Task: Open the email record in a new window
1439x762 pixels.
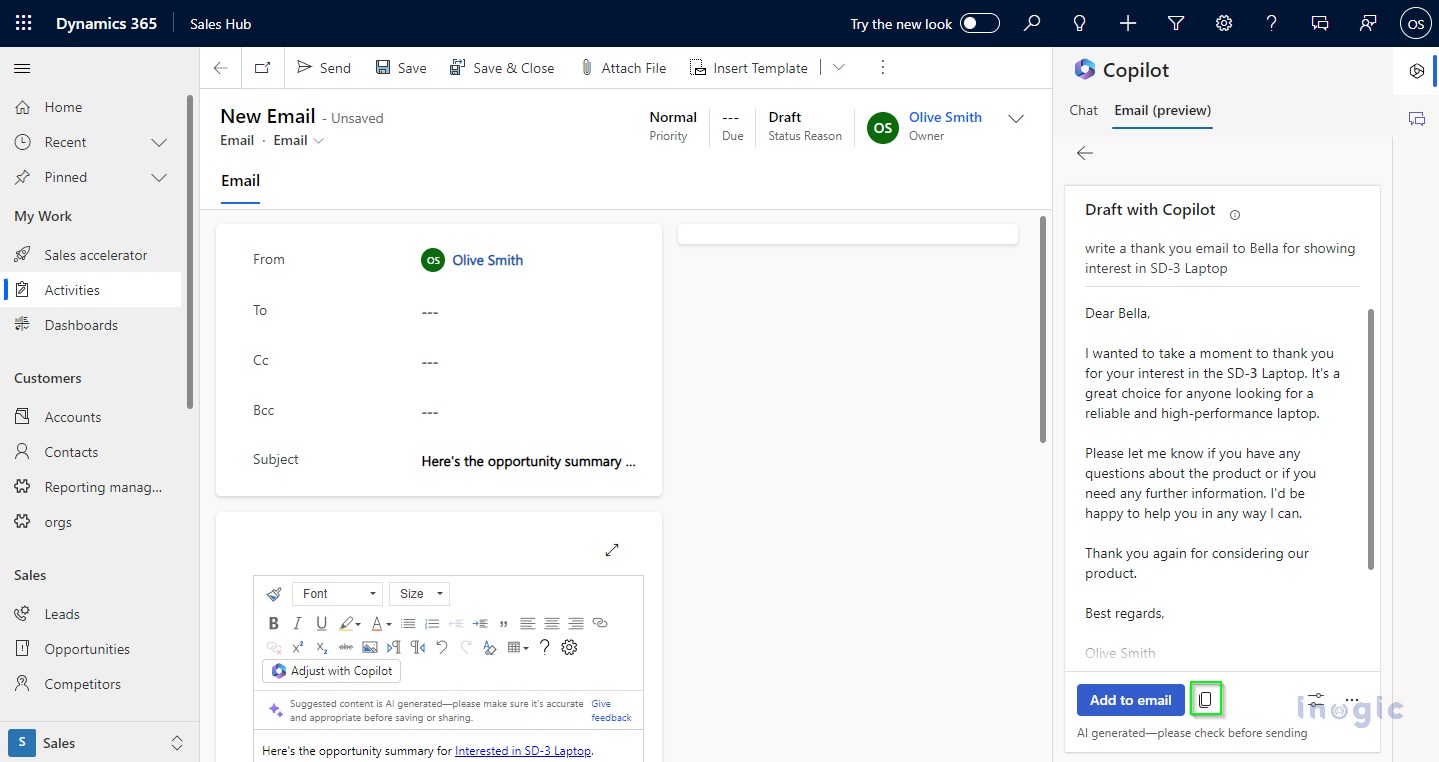Action: pyautogui.click(x=262, y=68)
